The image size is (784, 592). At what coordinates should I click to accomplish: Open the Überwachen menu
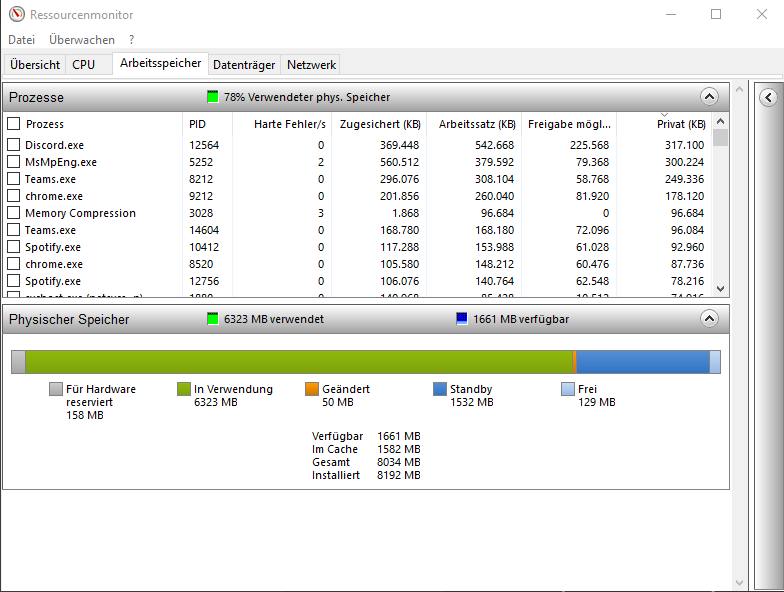[82, 40]
